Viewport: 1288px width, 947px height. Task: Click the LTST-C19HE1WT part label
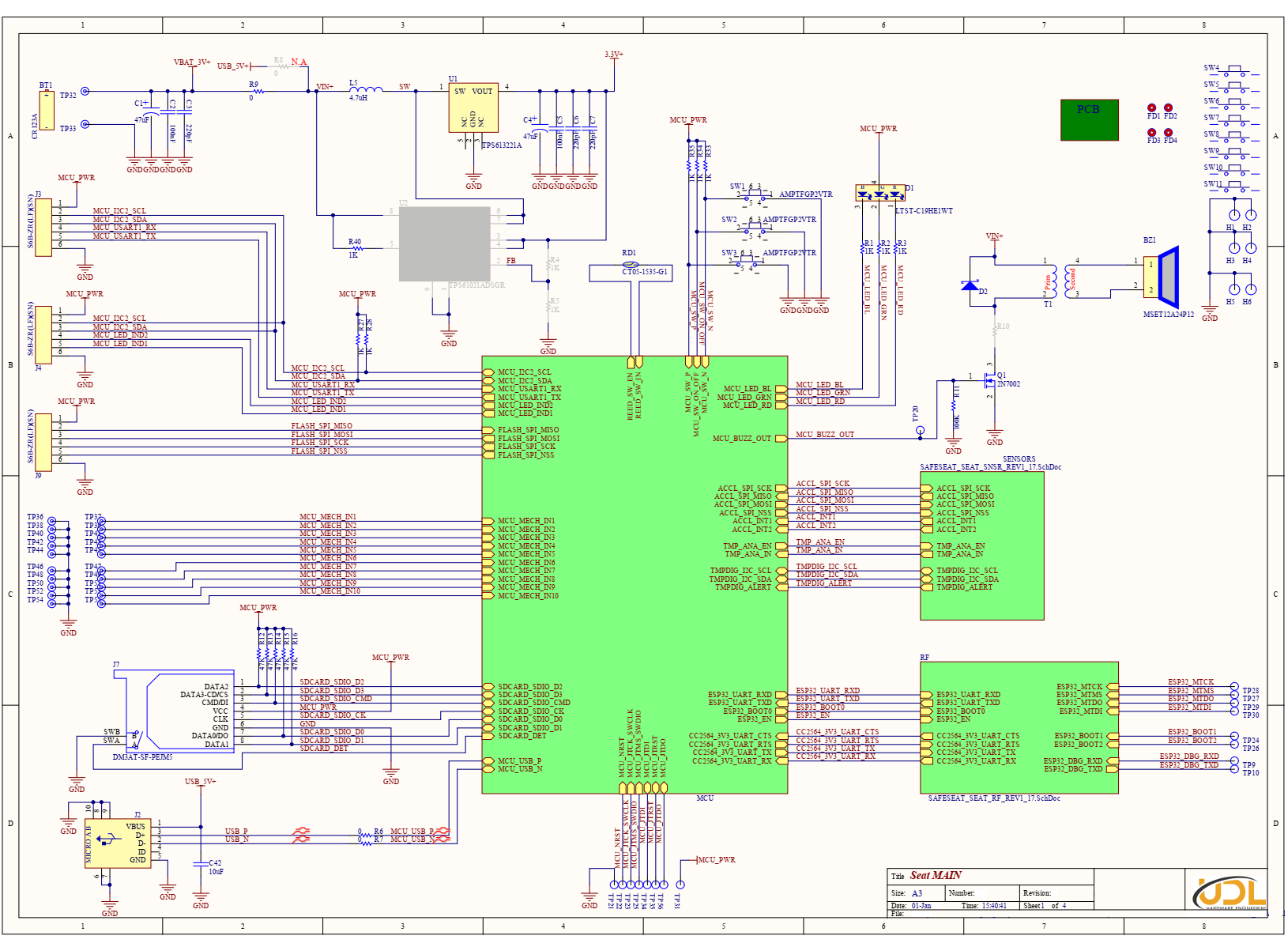924,210
